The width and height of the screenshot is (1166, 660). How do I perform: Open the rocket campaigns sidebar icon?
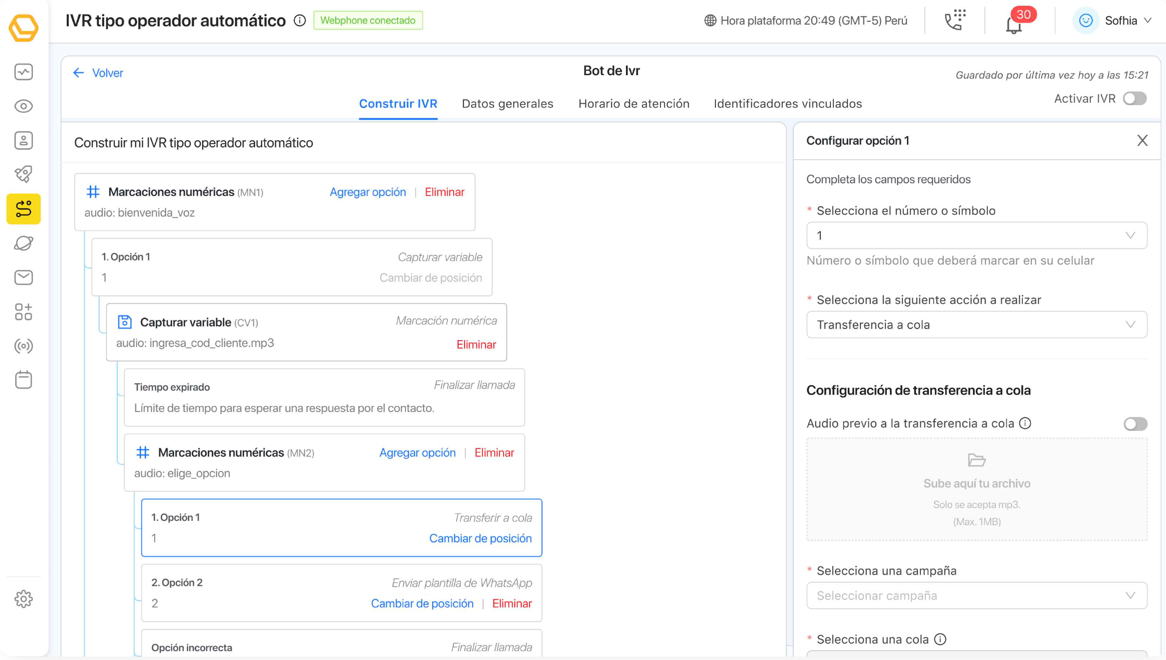pyautogui.click(x=24, y=174)
